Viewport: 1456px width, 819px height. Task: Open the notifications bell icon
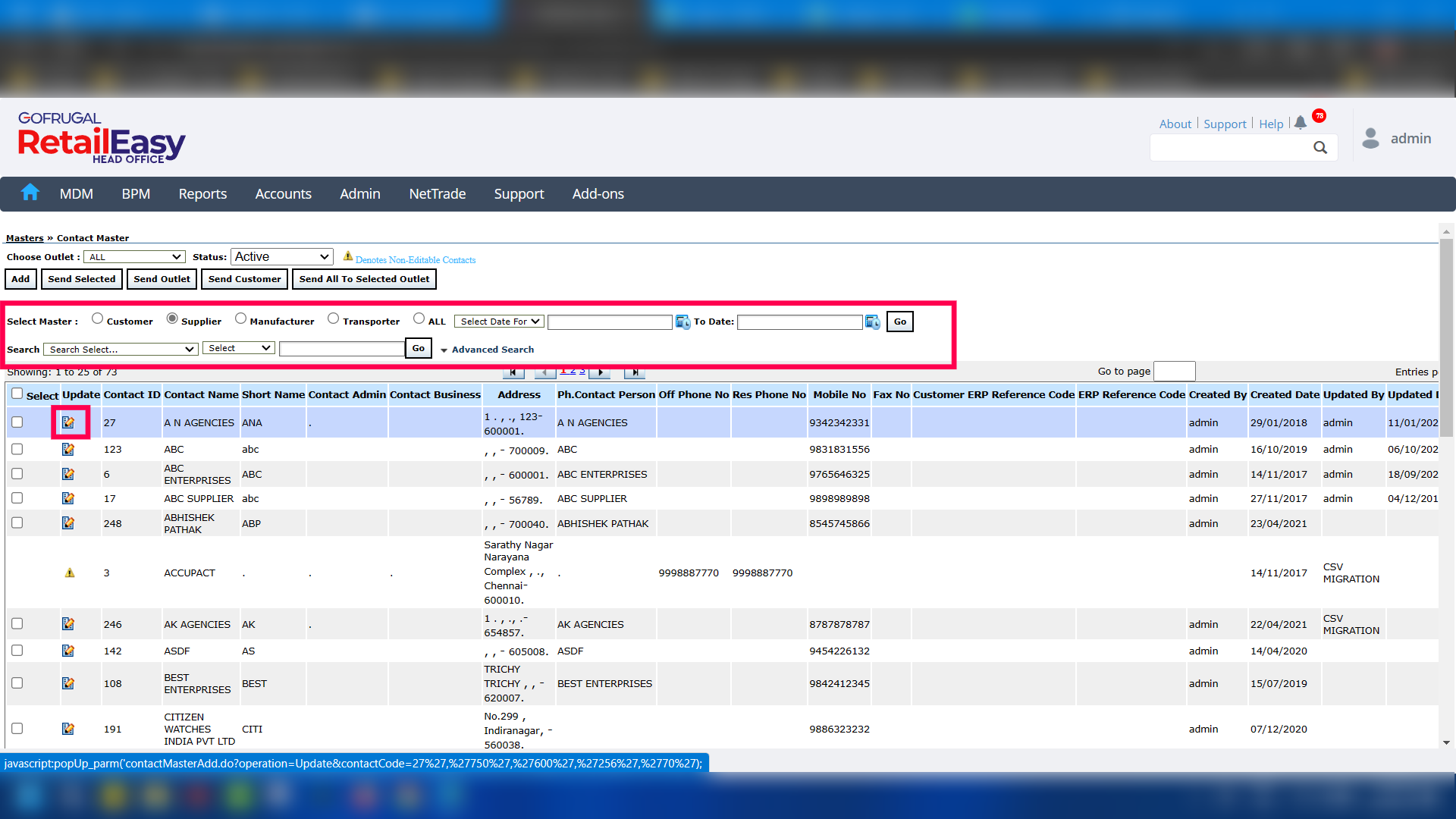click(1301, 123)
